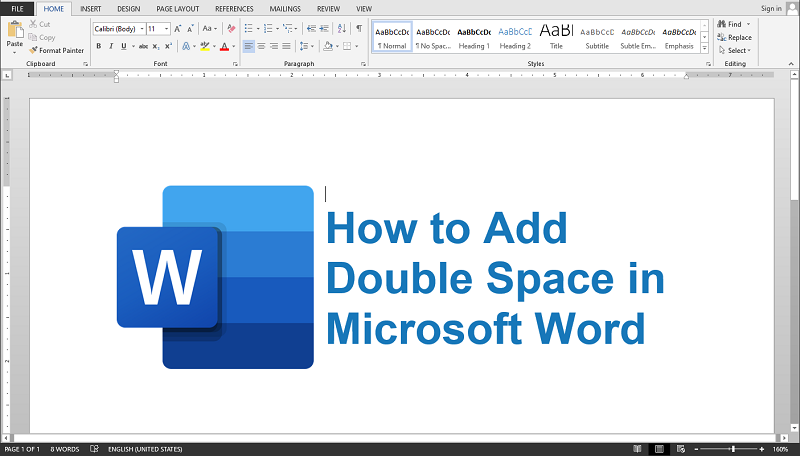
Task: Toggle underline formatting
Action: [x=123, y=46]
